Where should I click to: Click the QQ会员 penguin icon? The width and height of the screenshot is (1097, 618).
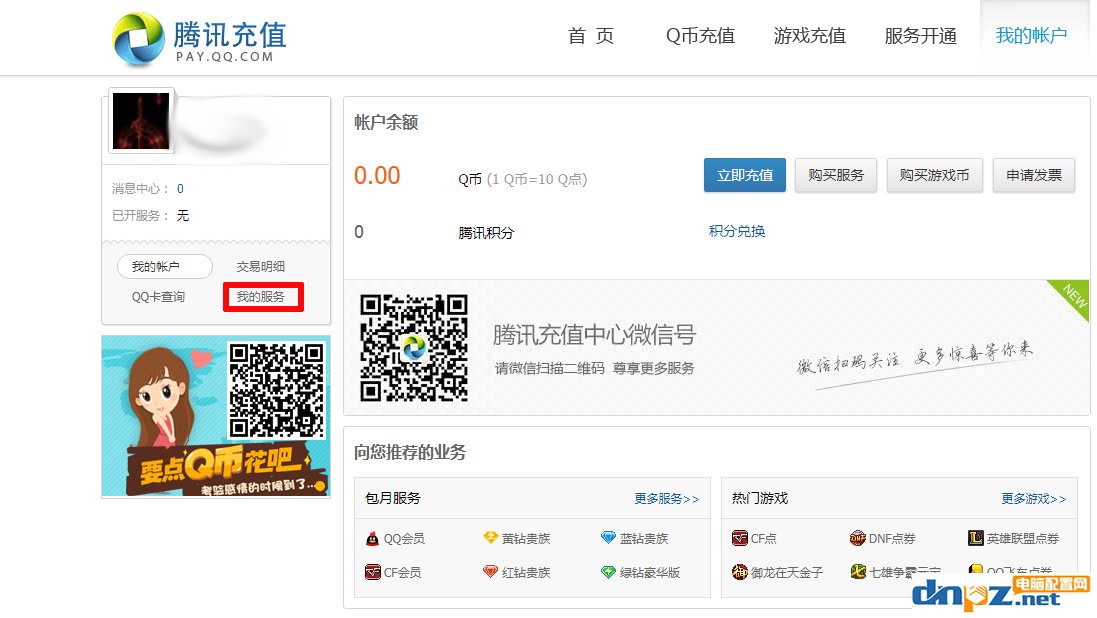tap(373, 539)
